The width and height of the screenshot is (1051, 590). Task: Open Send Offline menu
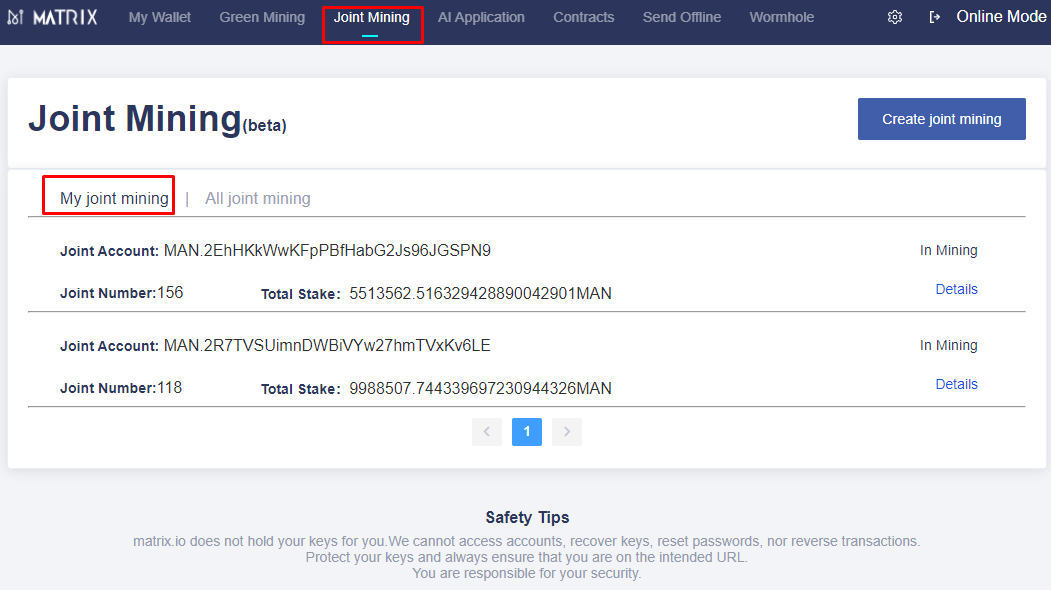[x=682, y=17]
